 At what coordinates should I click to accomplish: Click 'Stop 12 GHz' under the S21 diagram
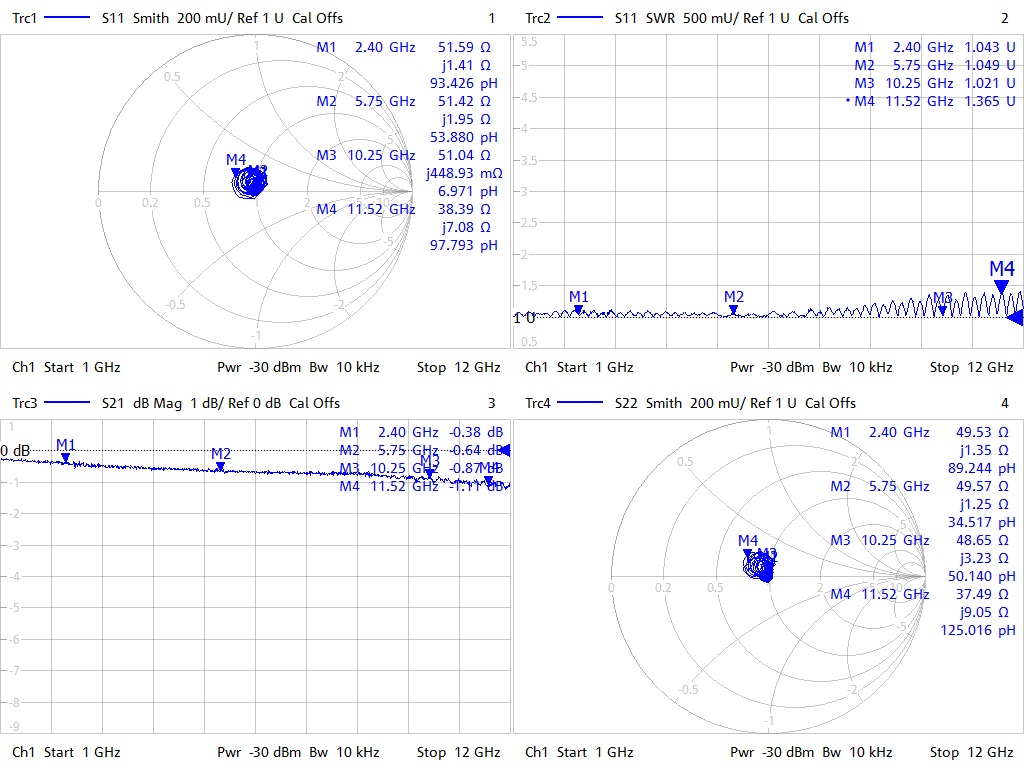pos(458,752)
